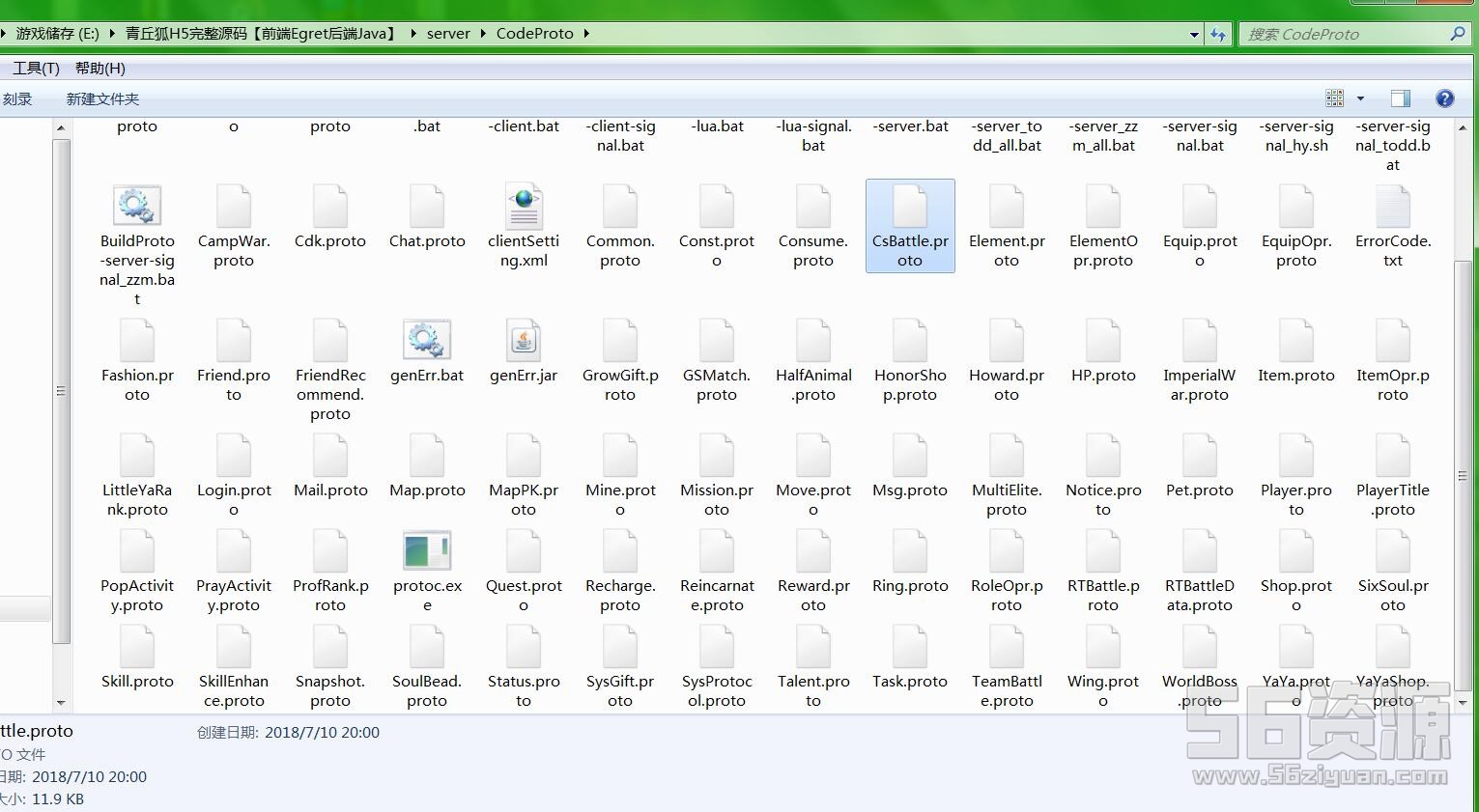Viewport: 1479px width, 812px height.
Task: Select the ErrorCode.txt text file
Action: [x=1392, y=207]
